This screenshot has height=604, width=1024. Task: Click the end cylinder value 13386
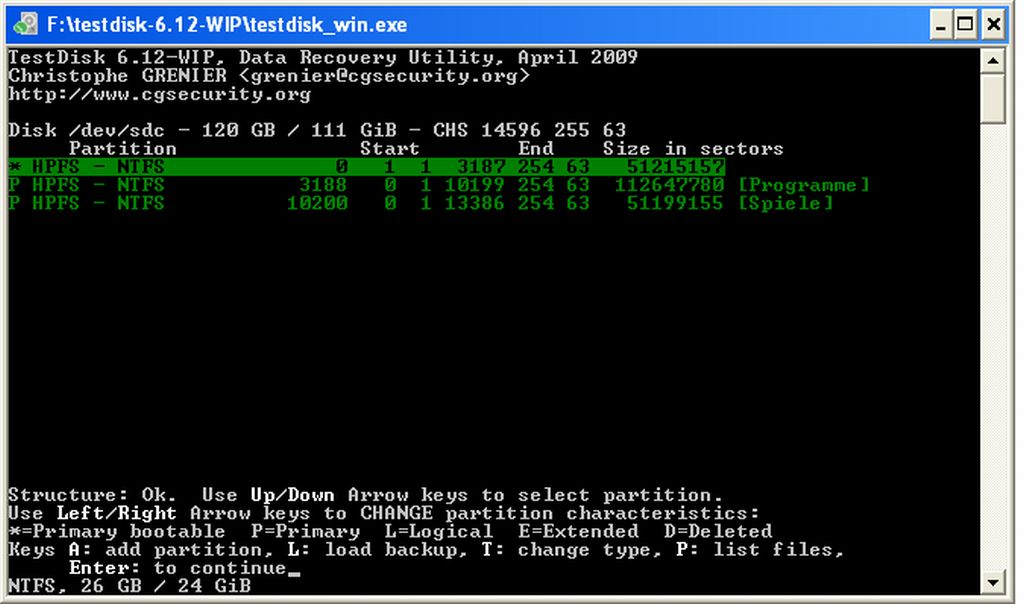pos(475,203)
